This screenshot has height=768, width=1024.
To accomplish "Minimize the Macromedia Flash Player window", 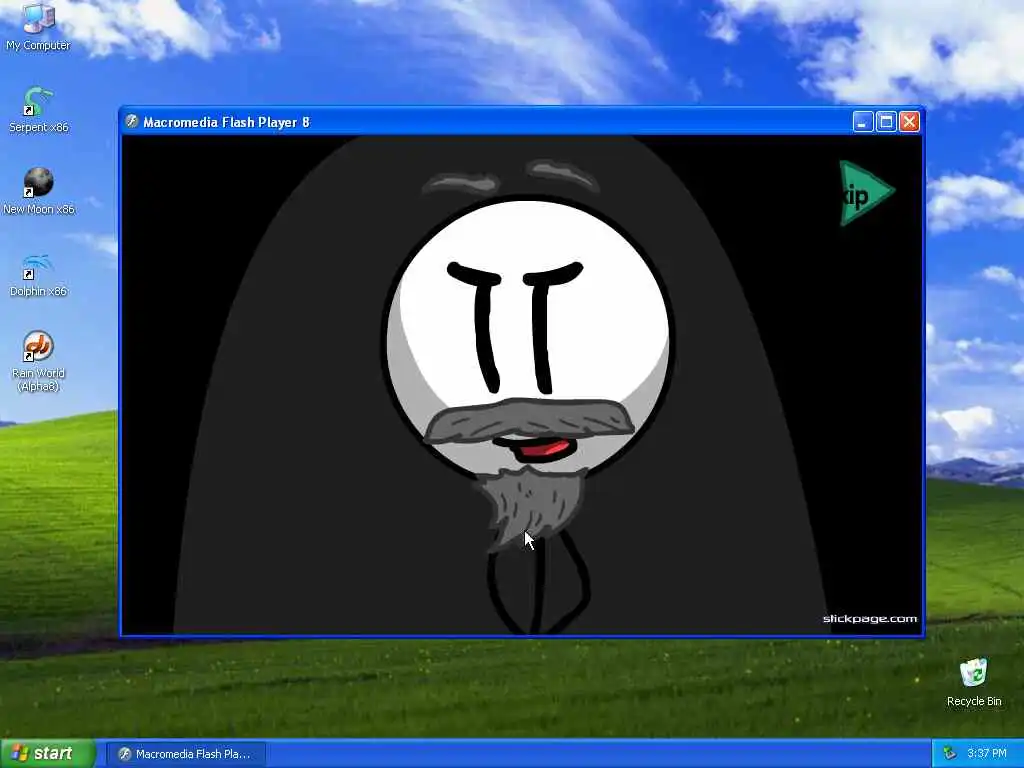I will coord(863,121).
